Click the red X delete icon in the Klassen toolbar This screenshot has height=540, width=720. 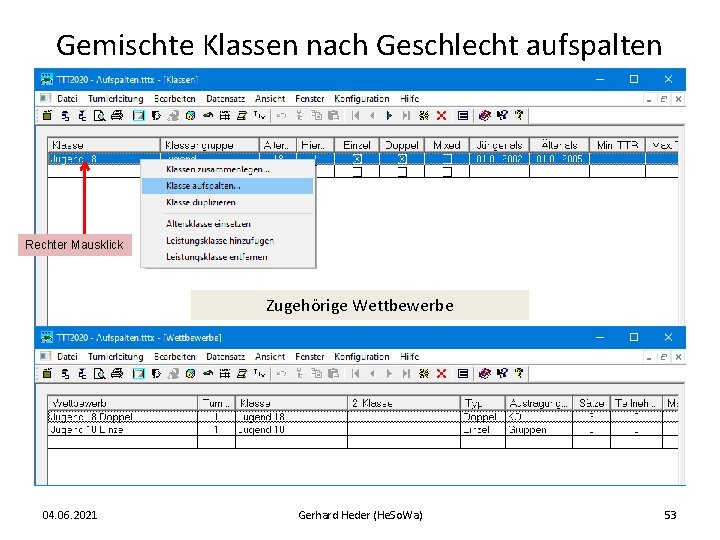[441, 116]
